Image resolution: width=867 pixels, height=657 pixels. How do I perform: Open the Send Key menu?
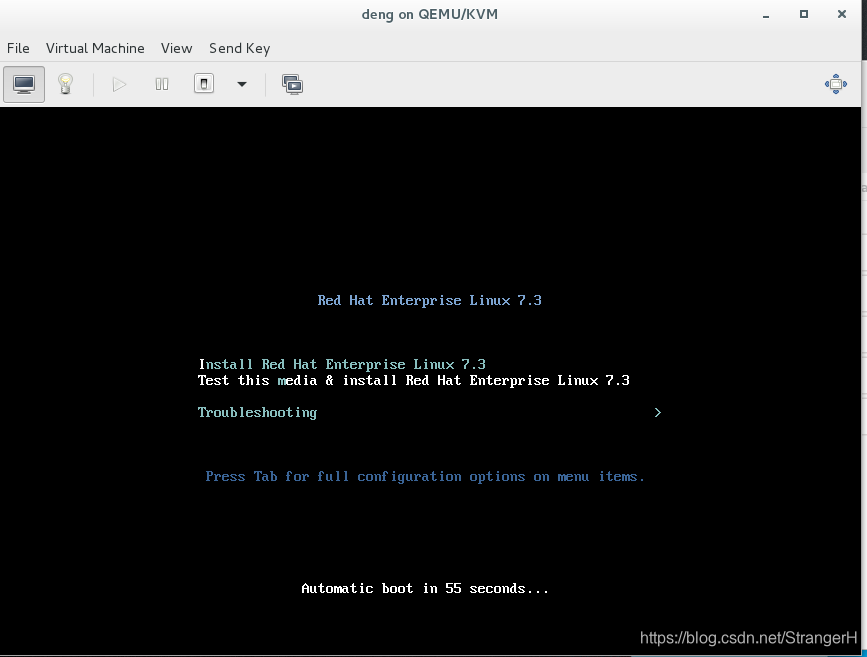tap(239, 48)
